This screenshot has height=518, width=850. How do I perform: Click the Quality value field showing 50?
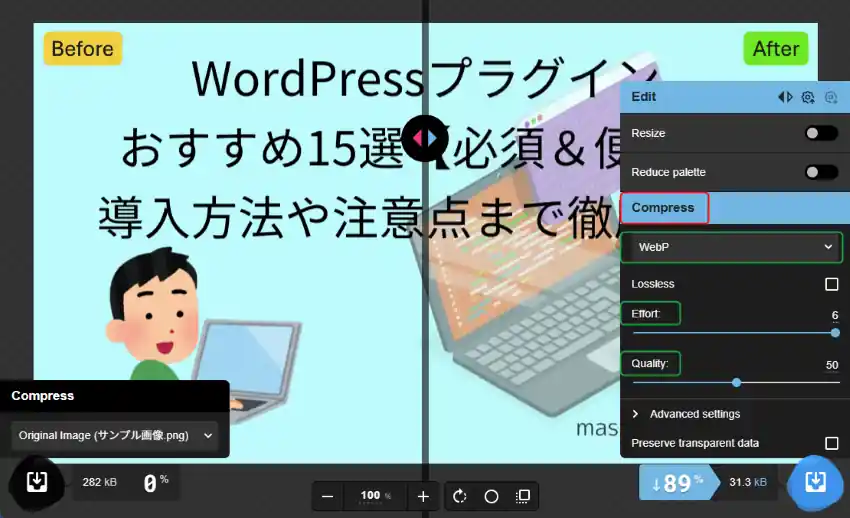click(x=832, y=365)
